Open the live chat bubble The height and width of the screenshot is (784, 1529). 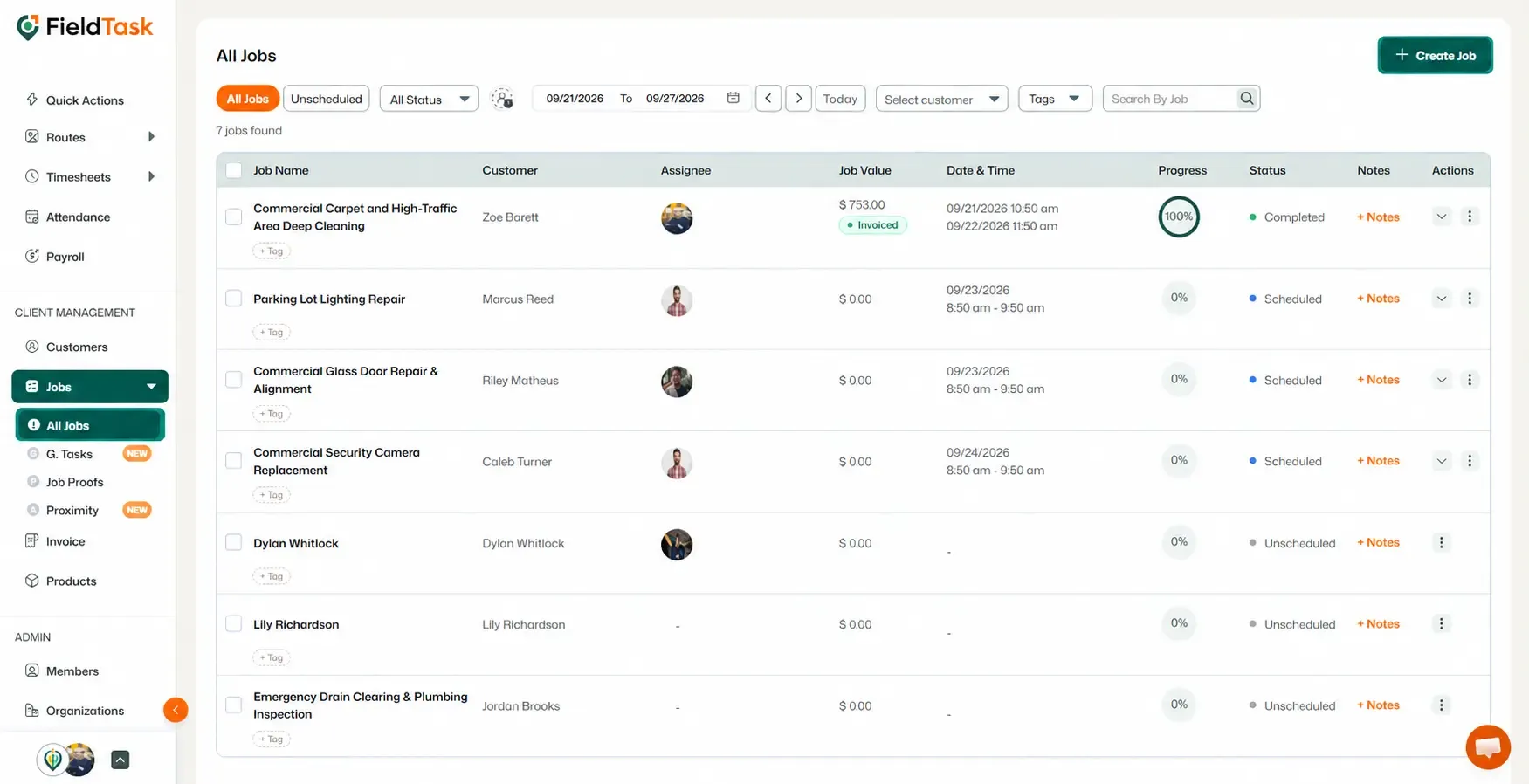click(1488, 746)
